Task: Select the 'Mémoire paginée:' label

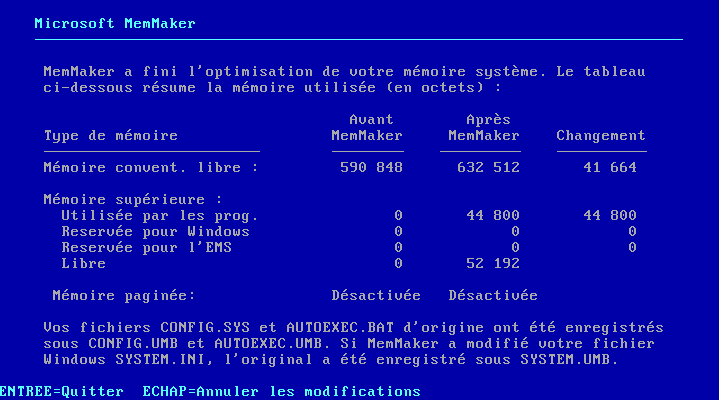Action: (124, 296)
